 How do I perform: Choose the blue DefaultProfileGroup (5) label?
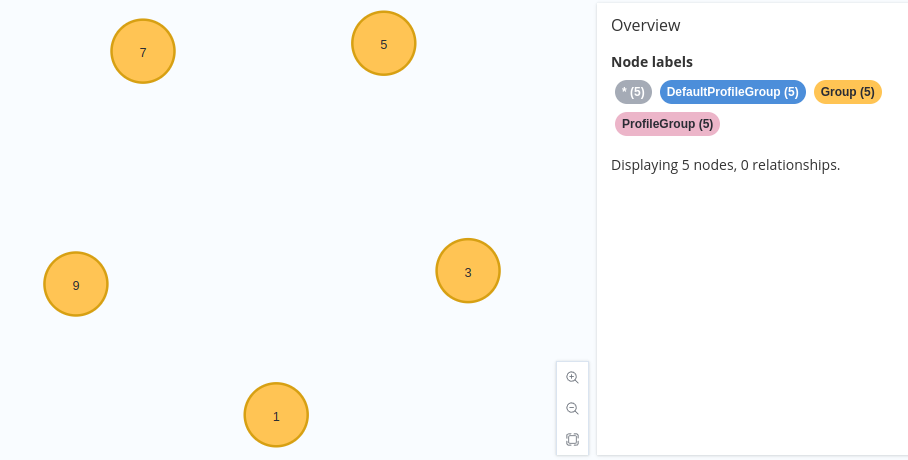(x=733, y=92)
